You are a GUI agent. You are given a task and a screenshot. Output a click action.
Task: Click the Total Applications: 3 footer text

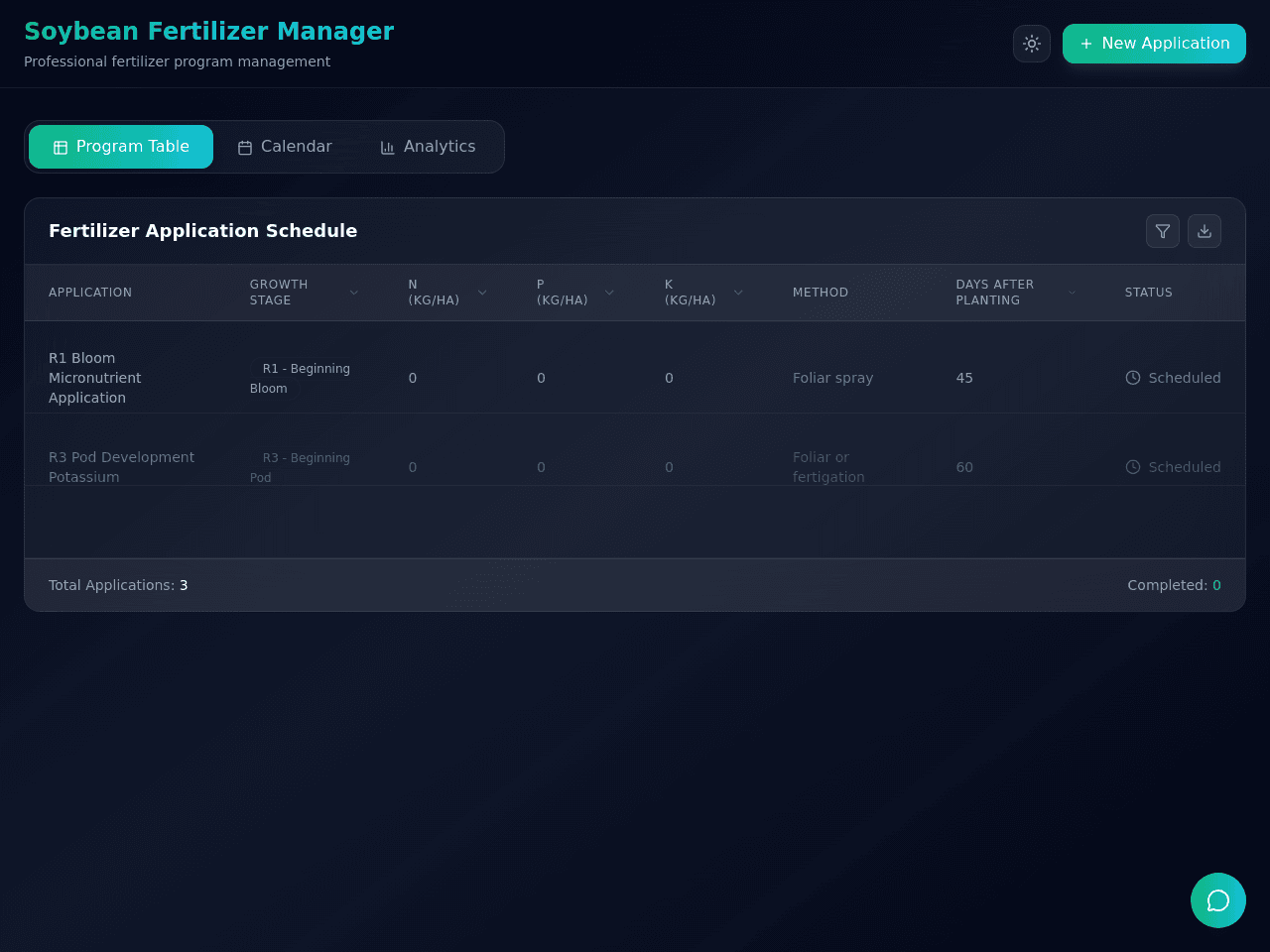(118, 585)
